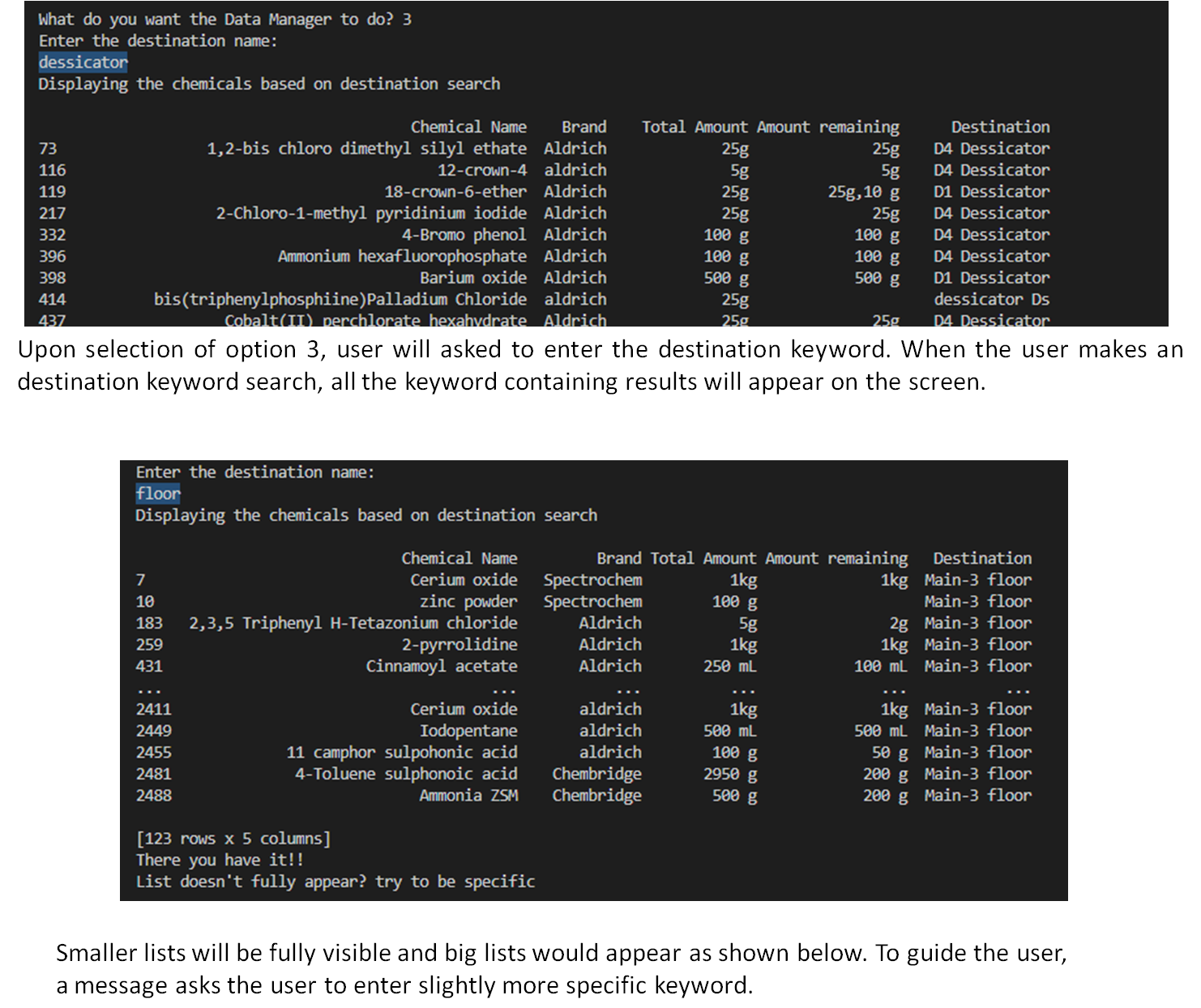1201x1008 pixels.
Task: Click 'Cerium oxide' in row 2411
Action: (x=464, y=709)
